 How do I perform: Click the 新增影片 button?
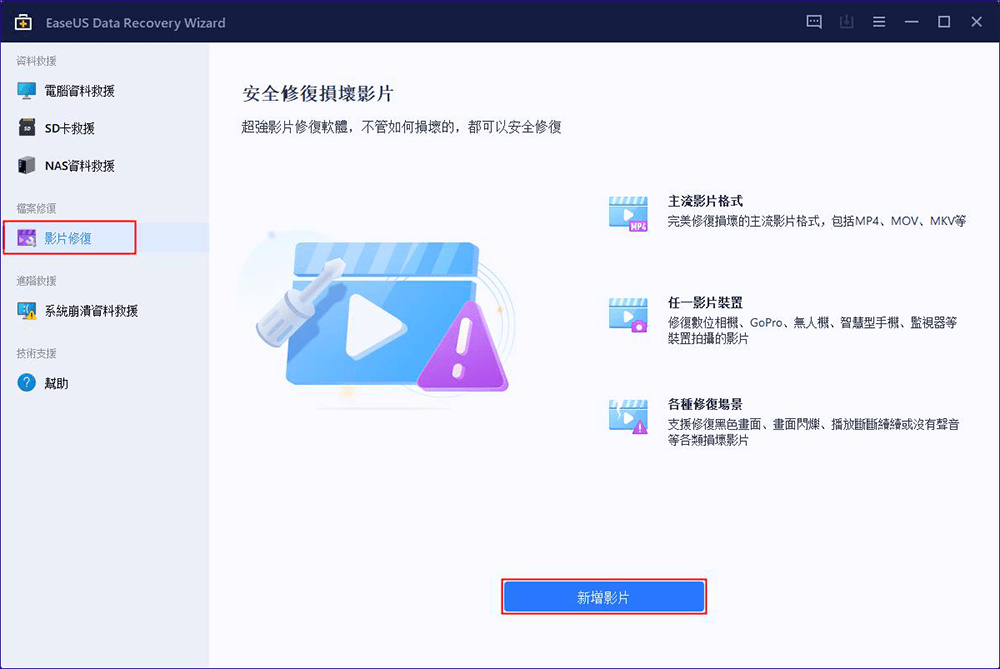coord(604,597)
